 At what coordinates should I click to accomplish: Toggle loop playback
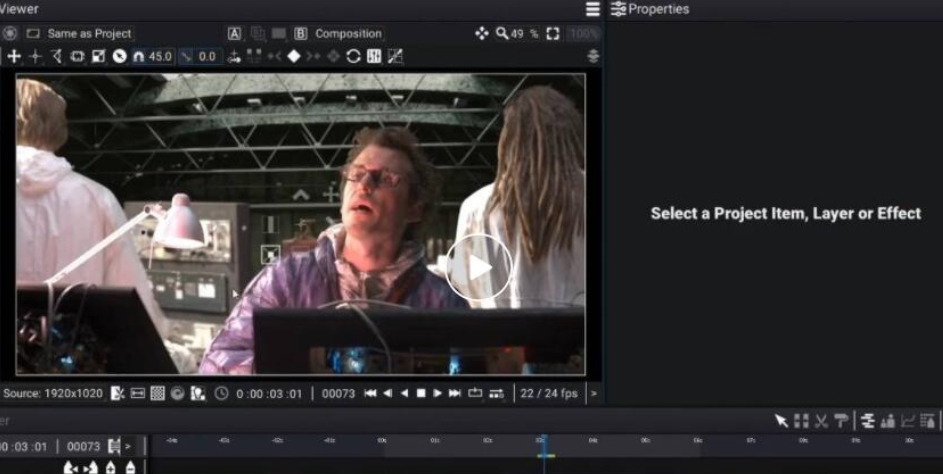click(x=475, y=393)
